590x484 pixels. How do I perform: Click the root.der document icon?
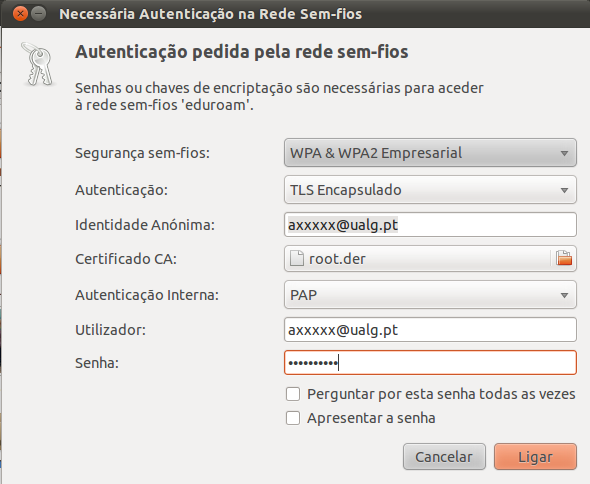(x=297, y=259)
